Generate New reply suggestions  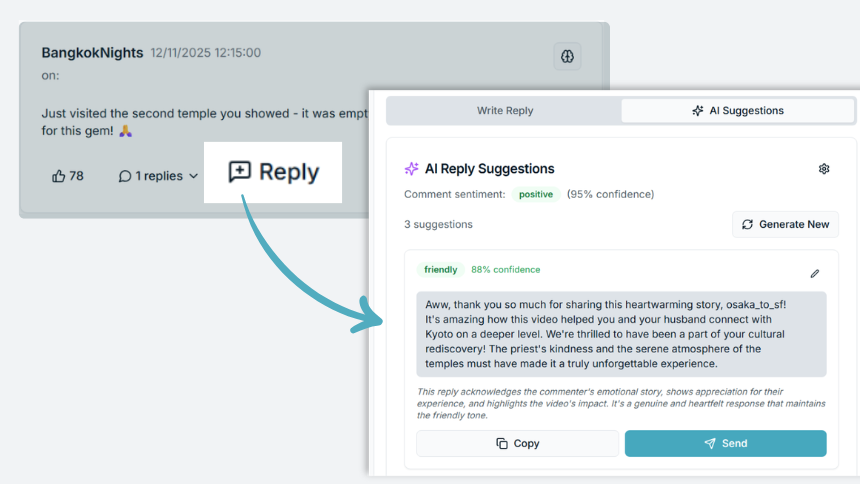(x=785, y=224)
